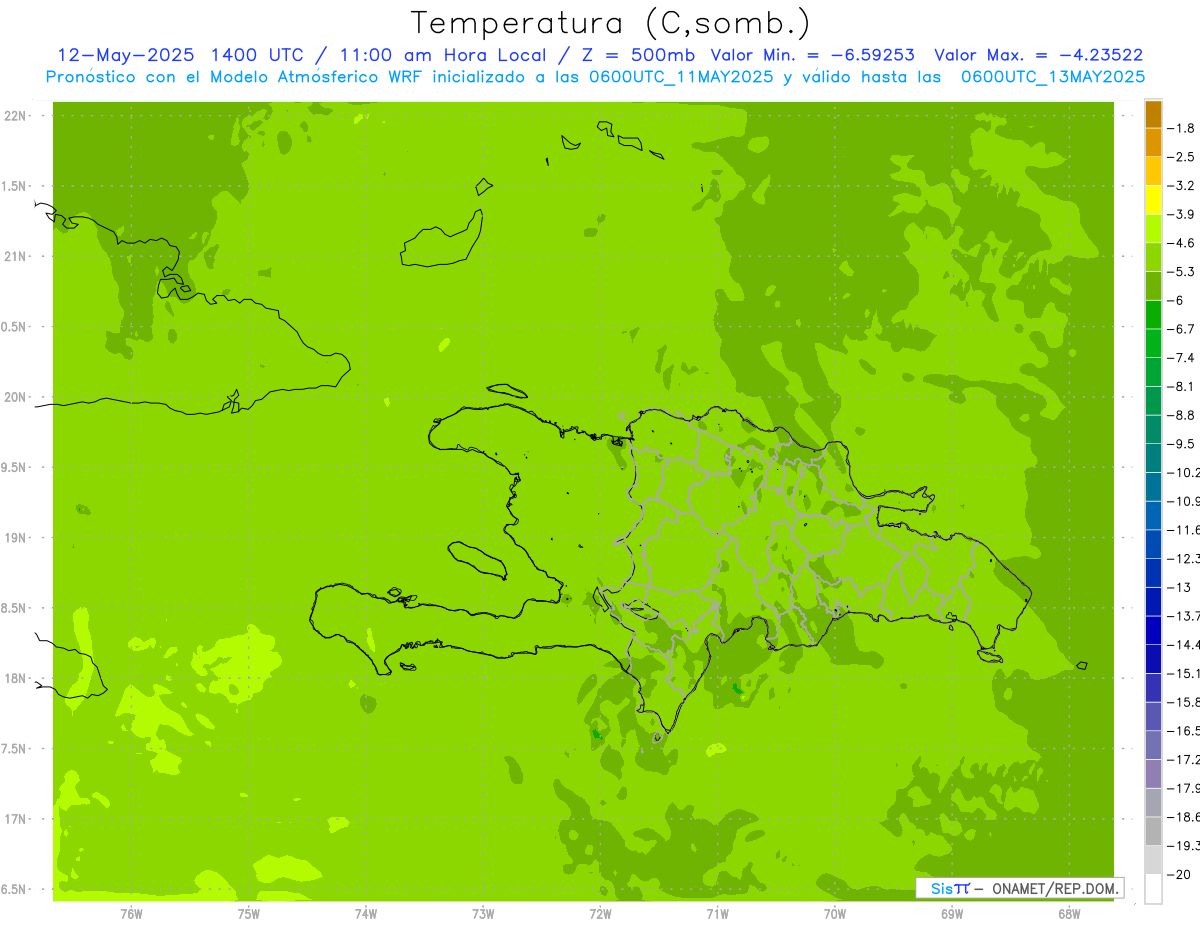Click the '-20' colorbar label

coord(1179,875)
